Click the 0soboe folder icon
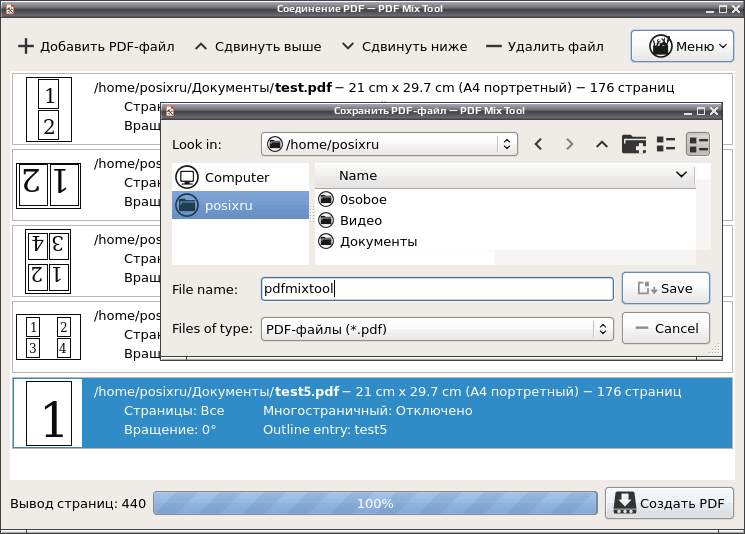Image resolution: width=745 pixels, height=534 pixels. point(326,199)
